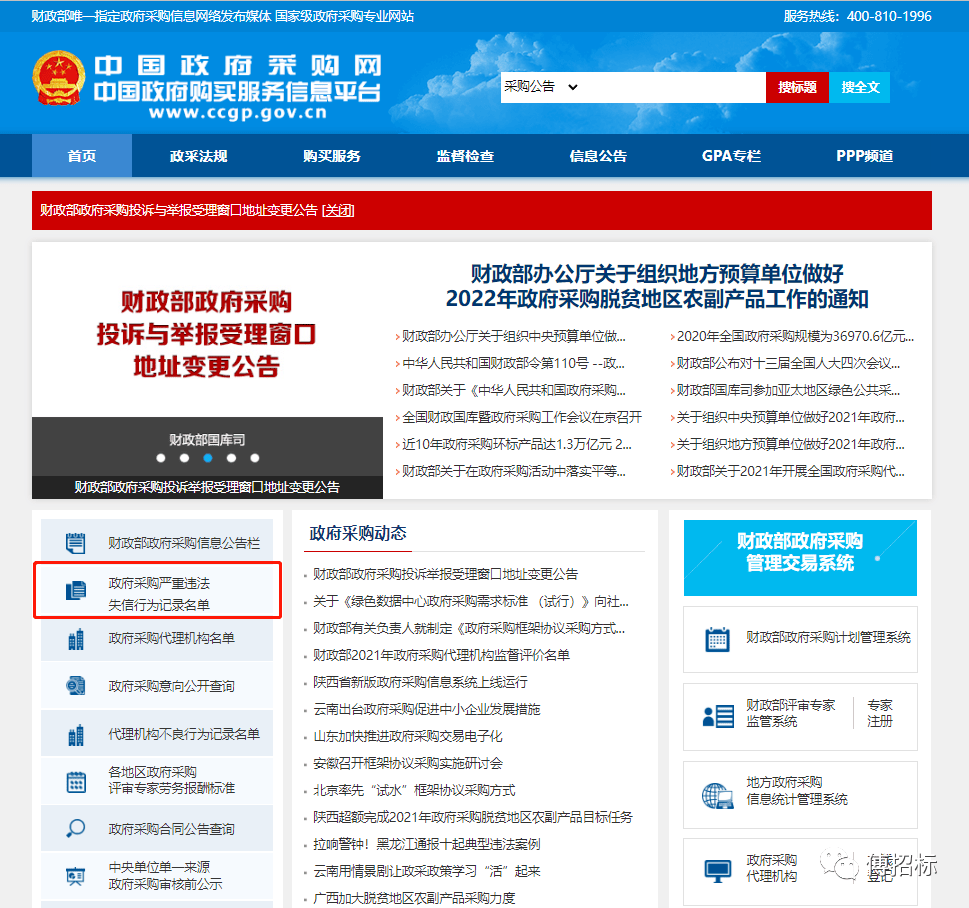Click the search keyword input field
Screen dimensions: 969x908
(x=674, y=87)
